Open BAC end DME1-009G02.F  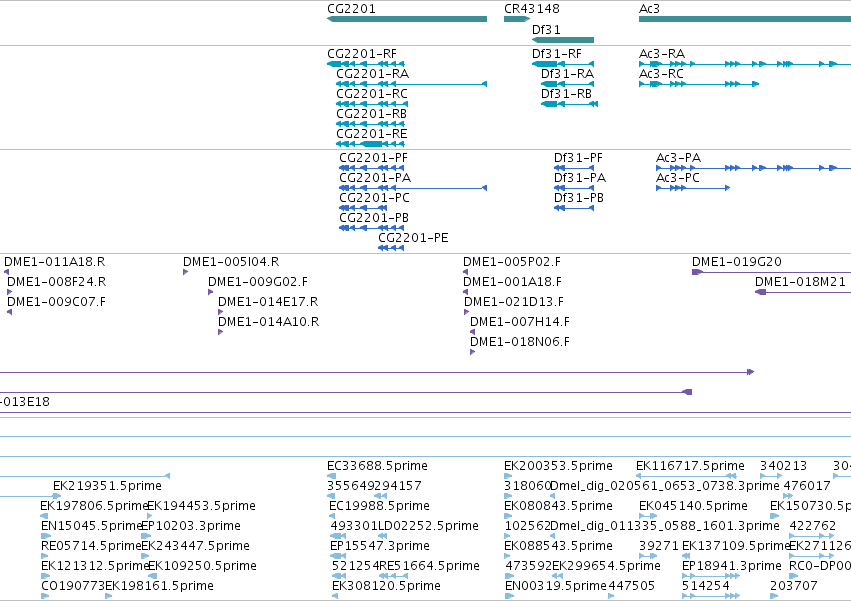click(258, 282)
